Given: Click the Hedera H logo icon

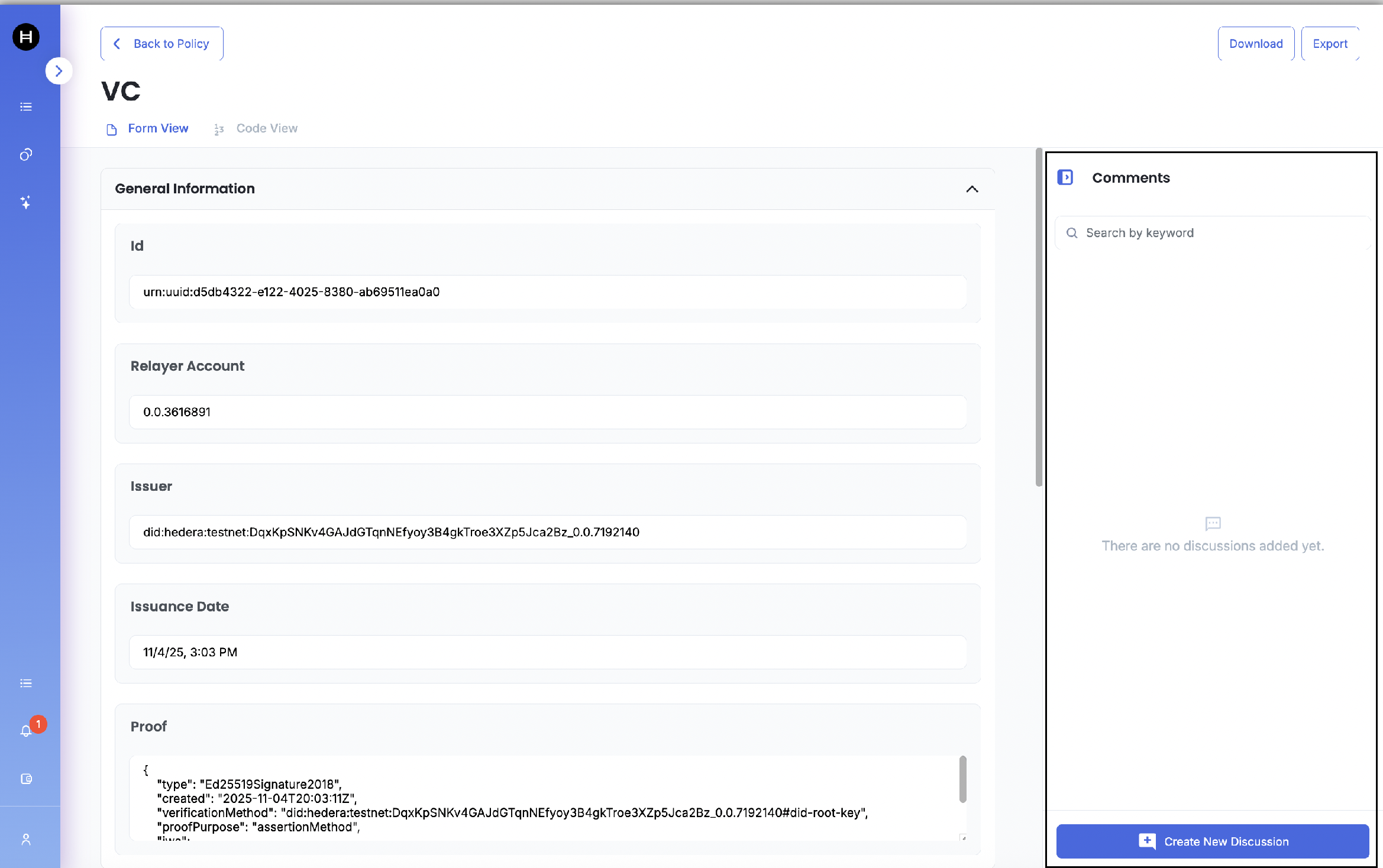Looking at the screenshot, I should (26, 37).
